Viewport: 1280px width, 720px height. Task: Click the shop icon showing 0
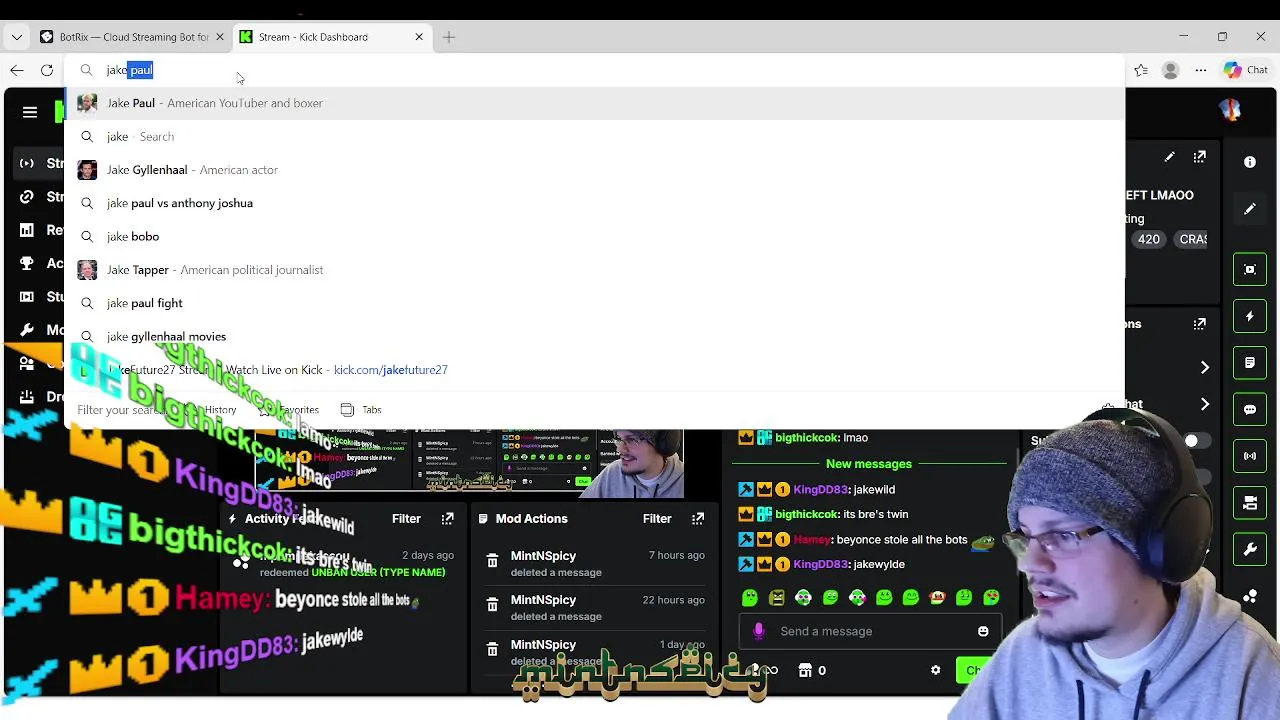812,670
